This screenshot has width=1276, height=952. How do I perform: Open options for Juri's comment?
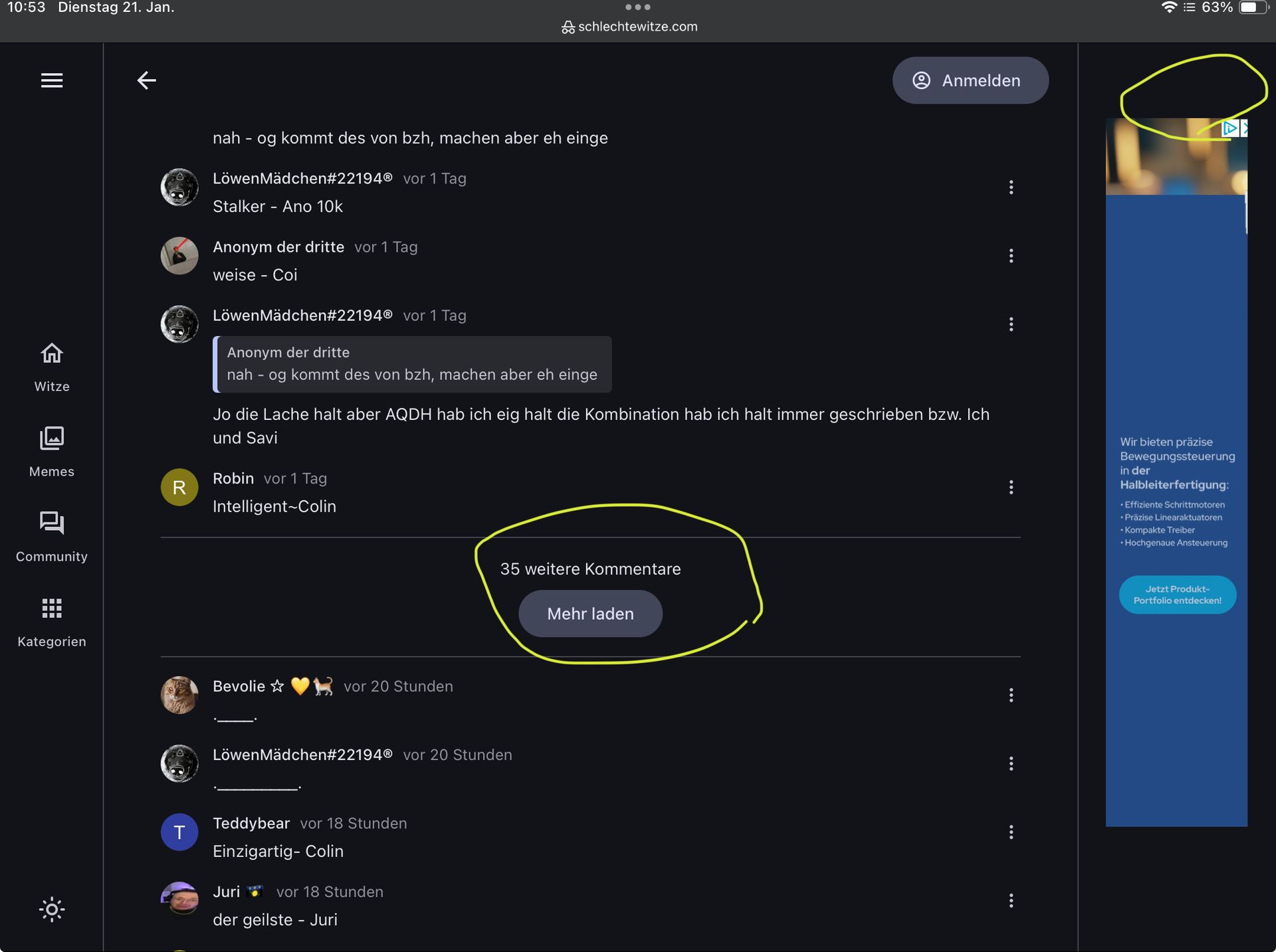pos(1011,900)
